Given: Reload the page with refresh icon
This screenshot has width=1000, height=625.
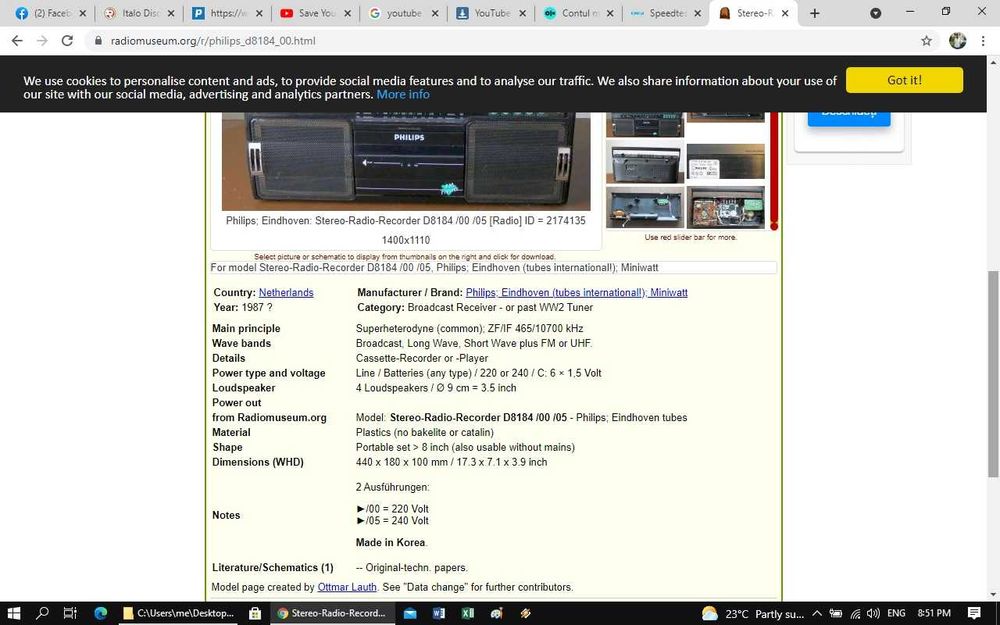Looking at the screenshot, I should [67, 41].
